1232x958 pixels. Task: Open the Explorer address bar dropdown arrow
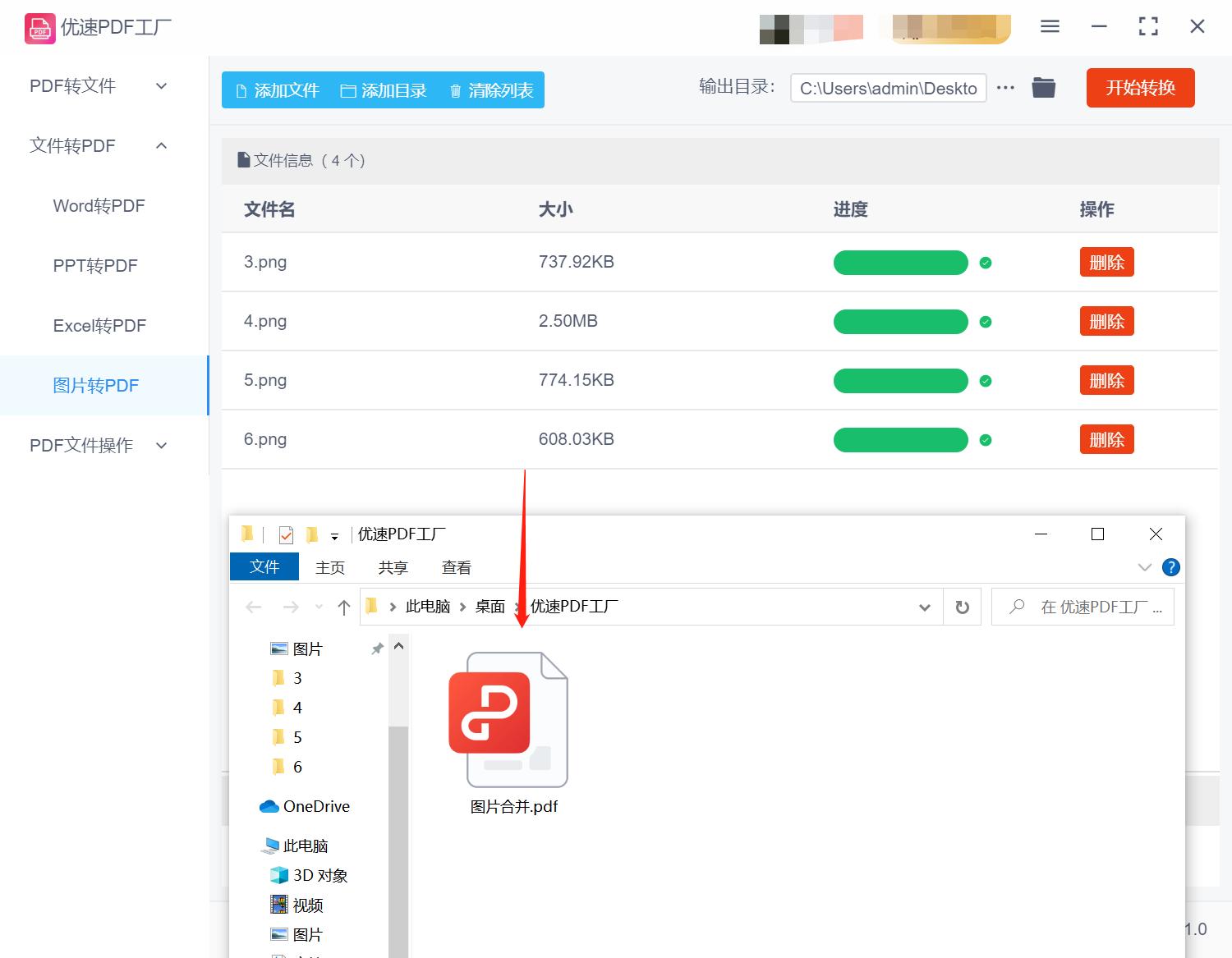[925, 607]
